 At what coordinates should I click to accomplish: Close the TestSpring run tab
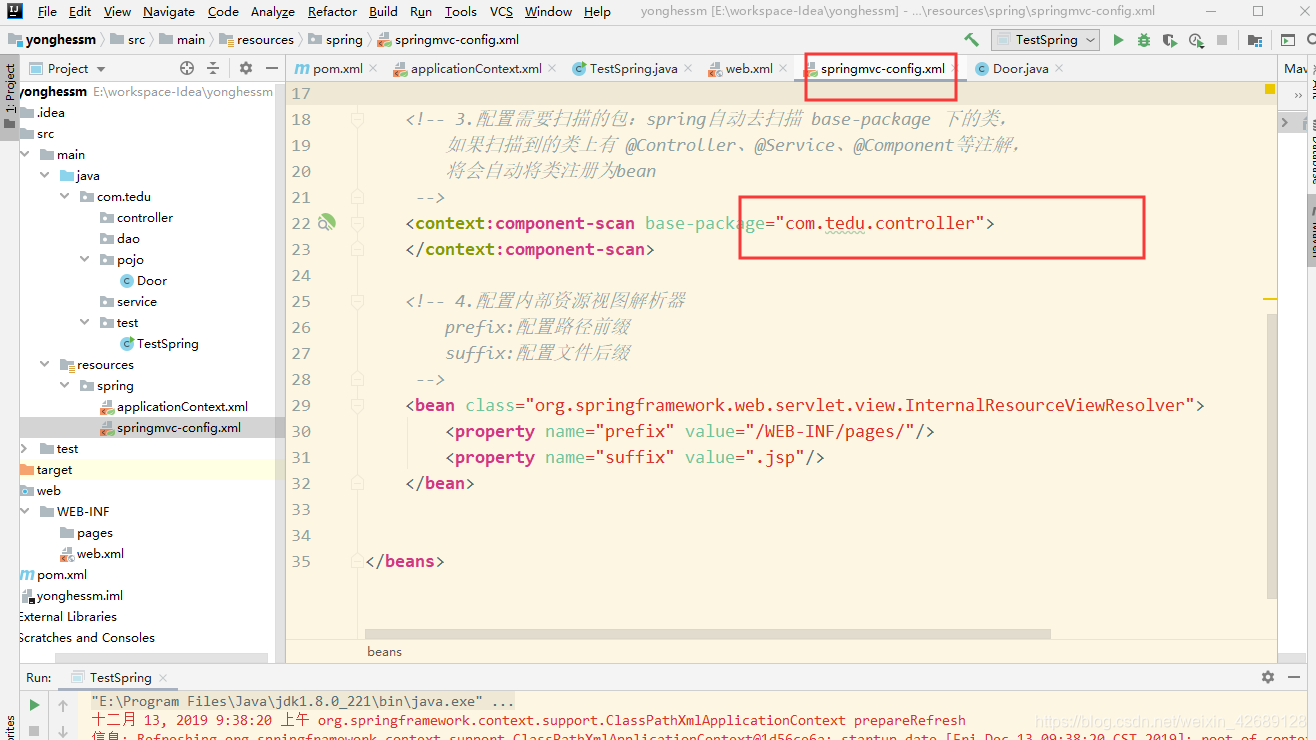click(x=162, y=678)
